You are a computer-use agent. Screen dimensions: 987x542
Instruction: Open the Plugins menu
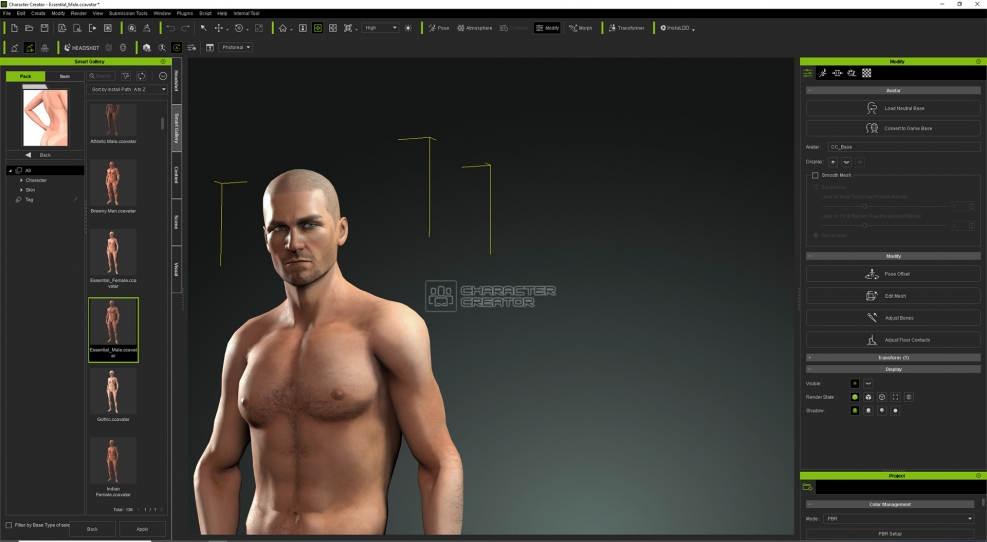[184, 13]
